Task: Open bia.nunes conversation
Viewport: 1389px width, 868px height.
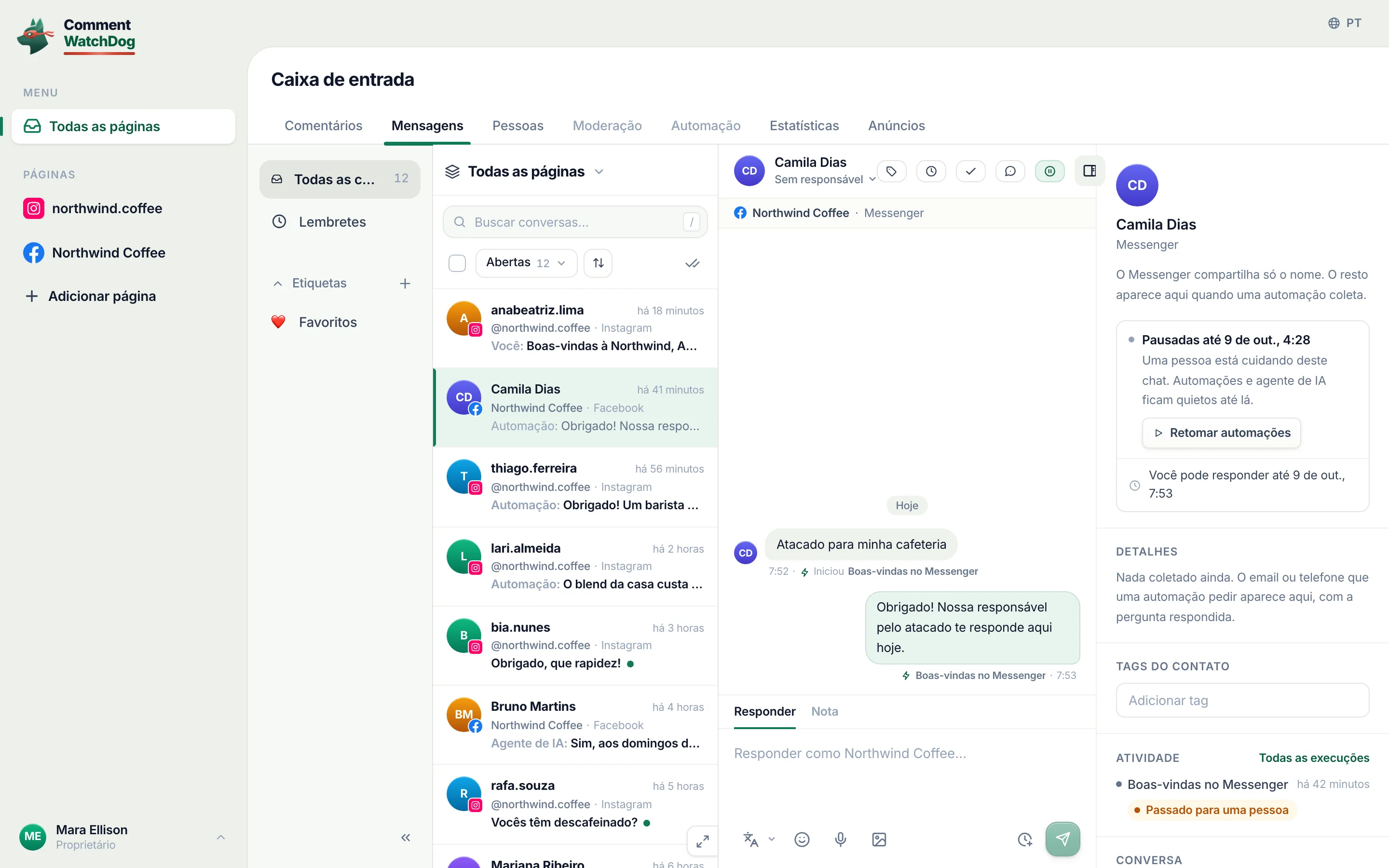Action: click(576, 646)
